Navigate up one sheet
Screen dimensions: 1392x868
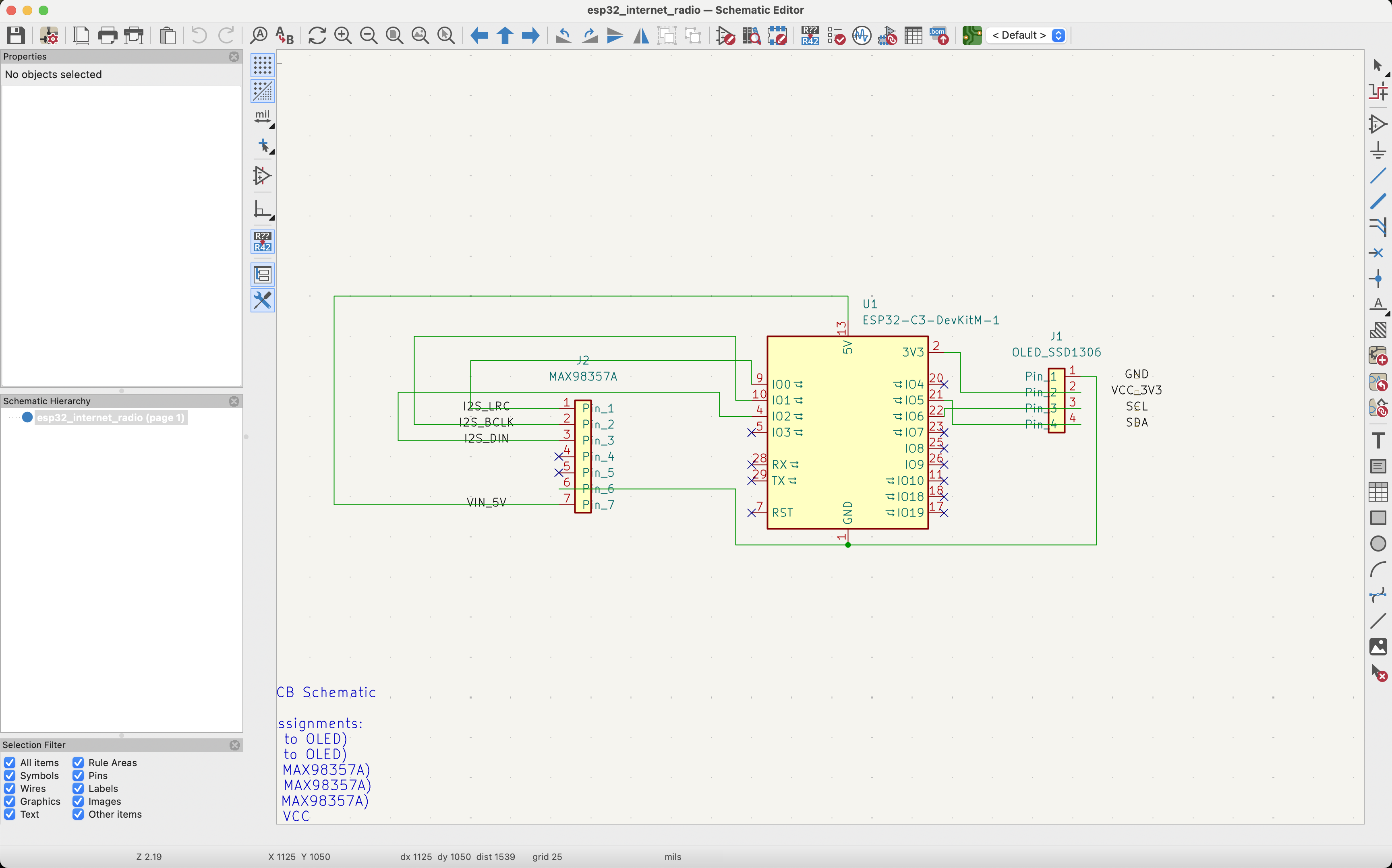coord(505,35)
